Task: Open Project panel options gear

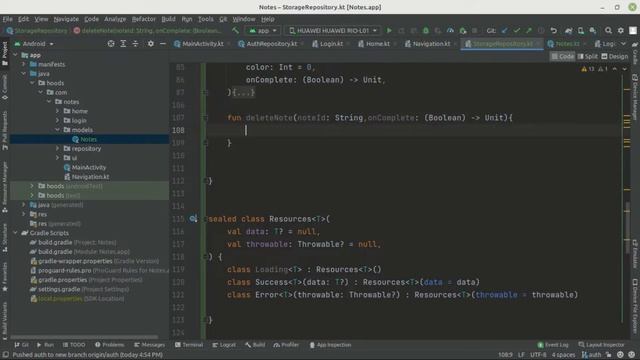Action: tap(151, 44)
